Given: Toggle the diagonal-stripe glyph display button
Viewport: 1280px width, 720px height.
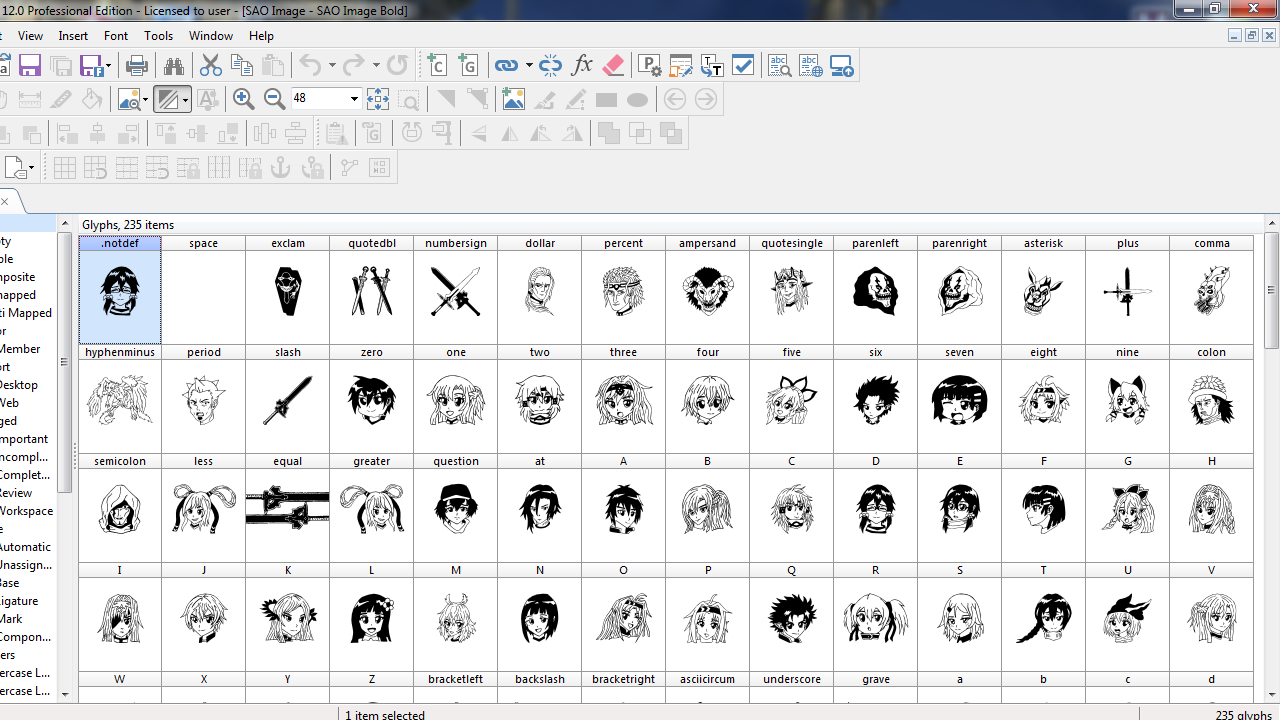Looking at the screenshot, I should click(x=167, y=99).
